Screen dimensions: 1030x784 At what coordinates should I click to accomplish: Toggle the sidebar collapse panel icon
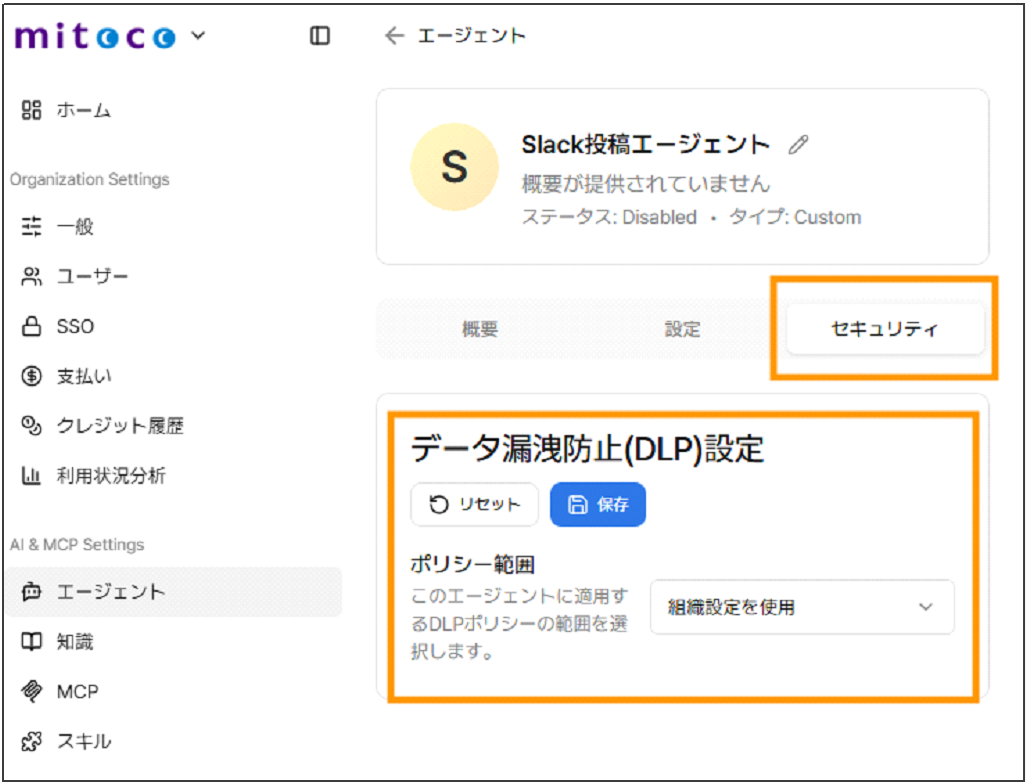coord(319,35)
